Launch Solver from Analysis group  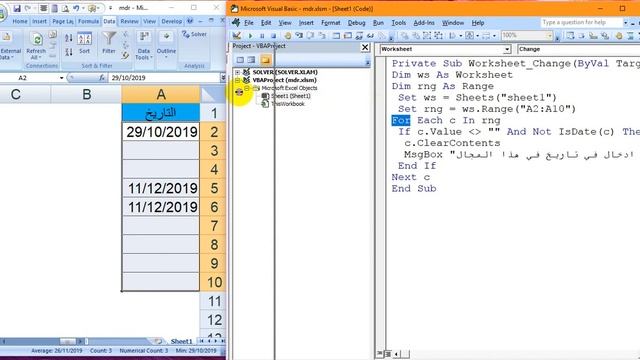194,34
